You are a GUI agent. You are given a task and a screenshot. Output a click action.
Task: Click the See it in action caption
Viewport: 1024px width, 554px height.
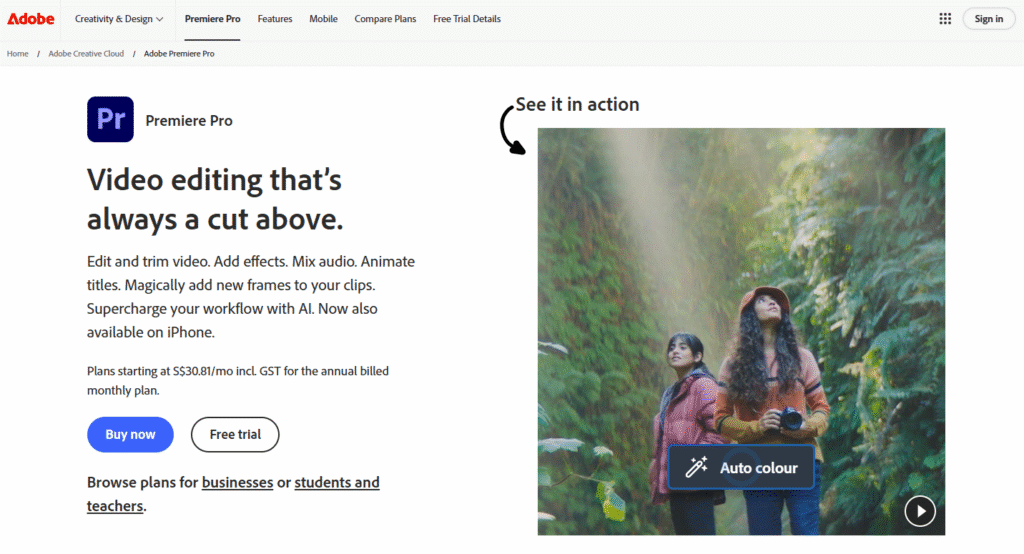(x=577, y=105)
